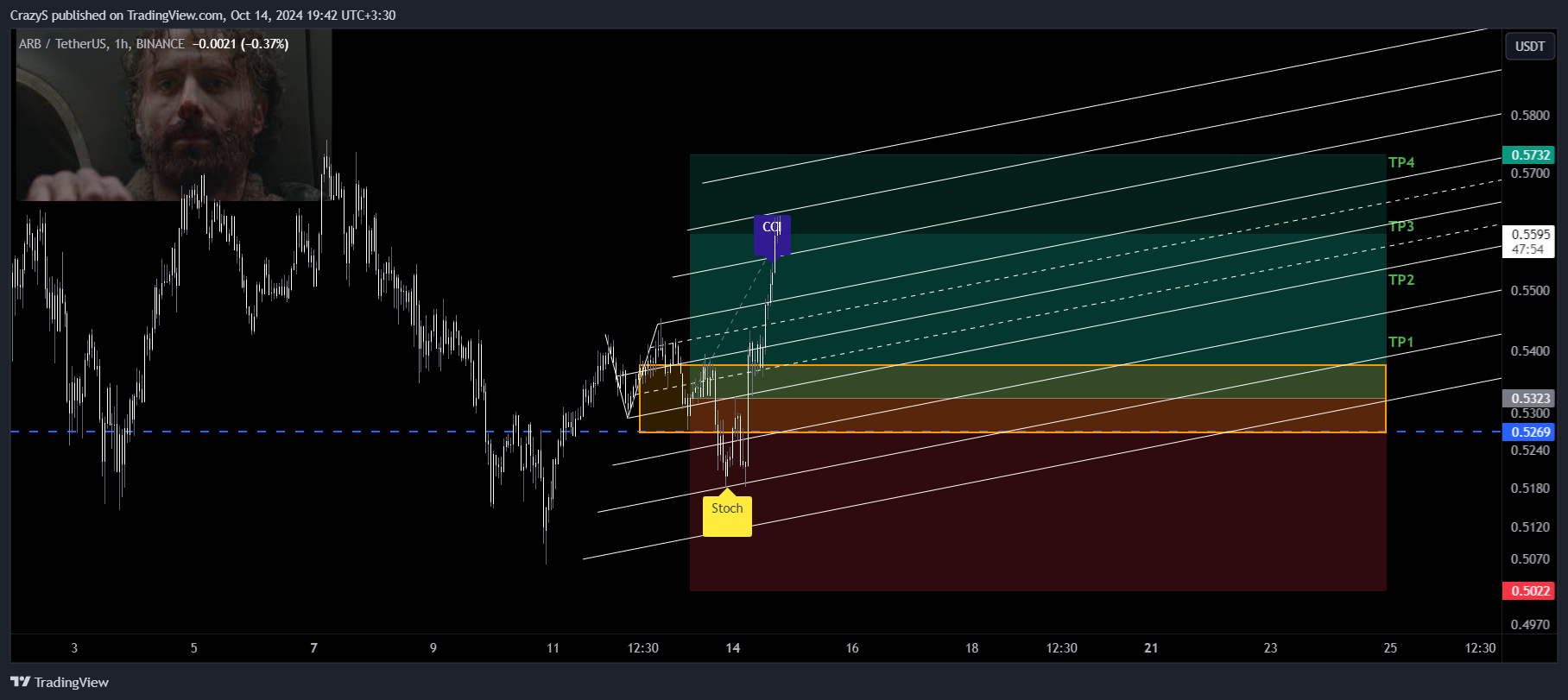Click the 0.5500 price axis label

pos(1529,290)
